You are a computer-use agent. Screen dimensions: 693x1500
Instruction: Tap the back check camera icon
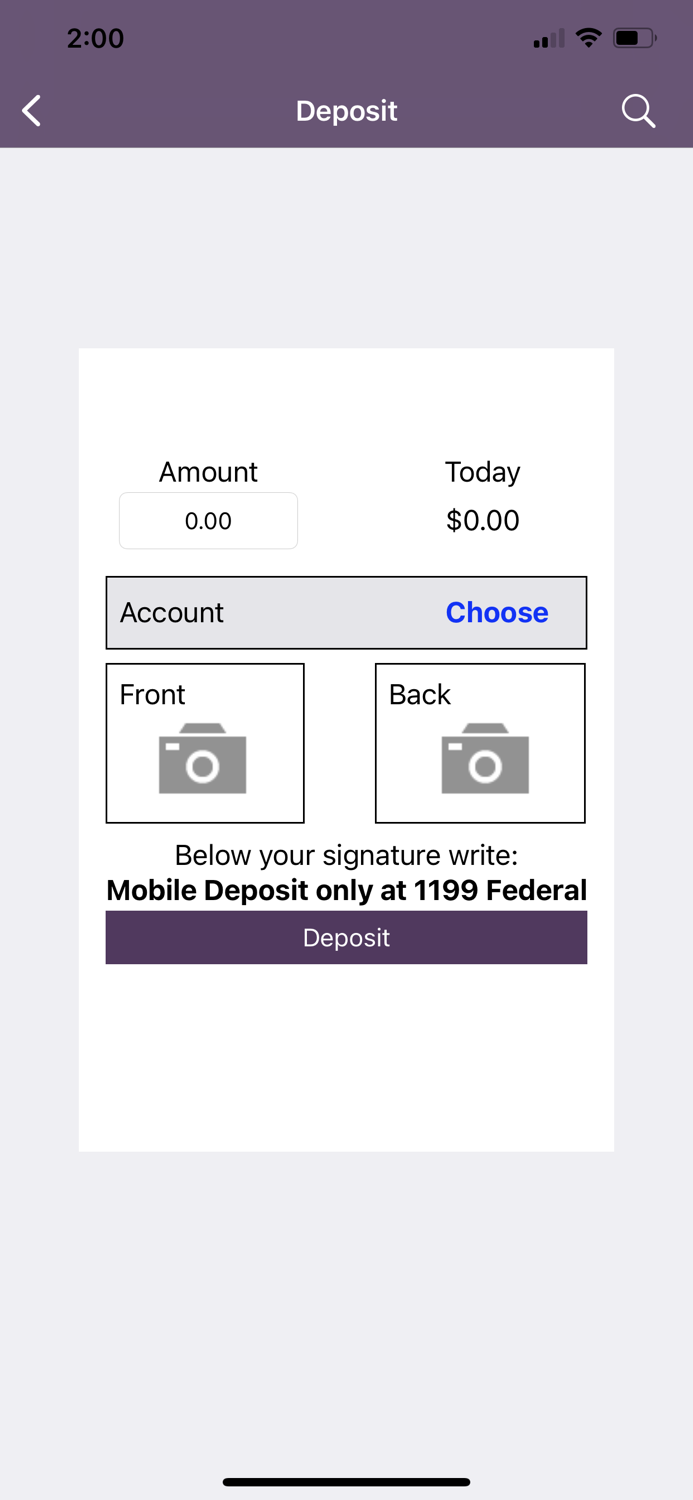(x=486, y=758)
